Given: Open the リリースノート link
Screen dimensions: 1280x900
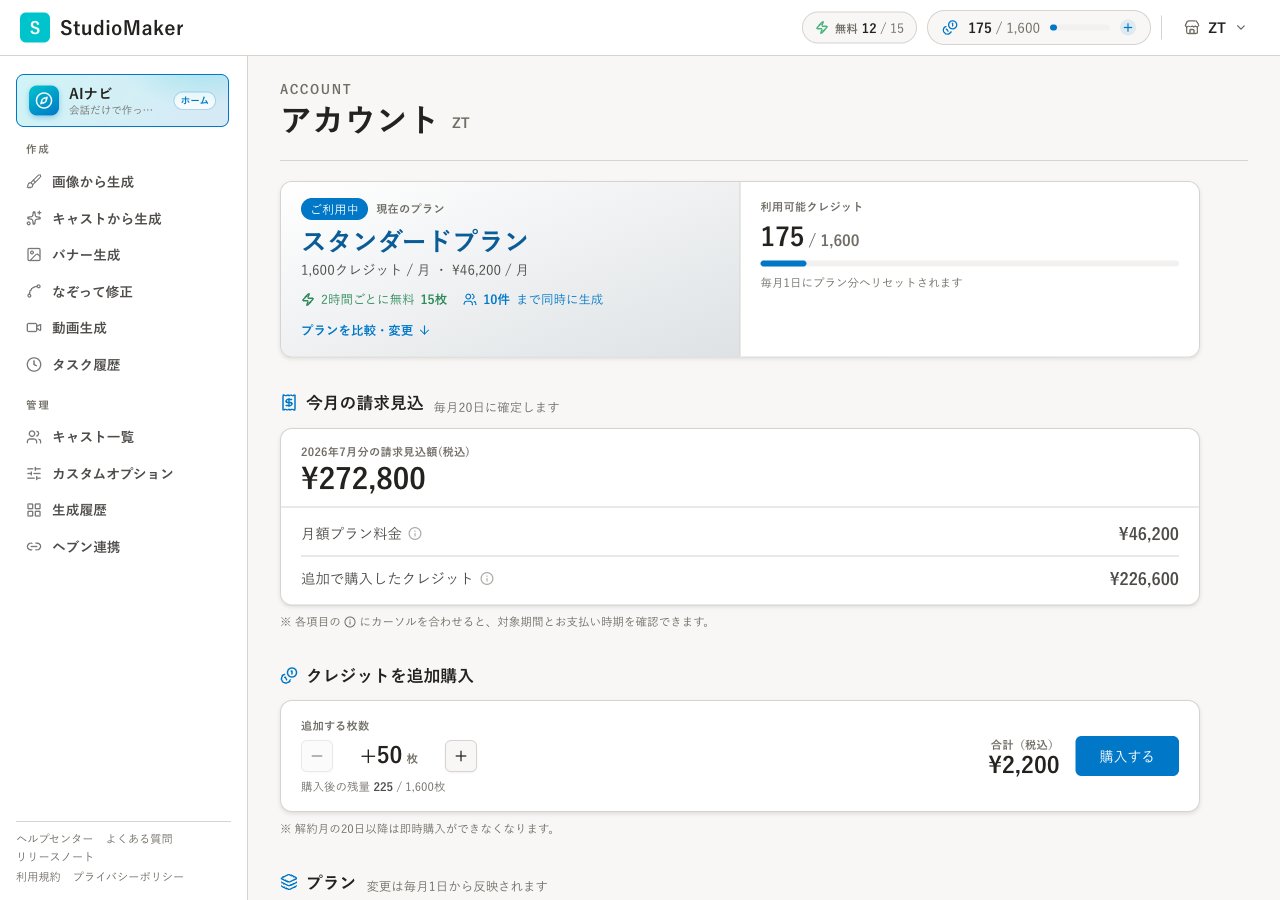Looking at the screenshot, I should coord(55,856).
